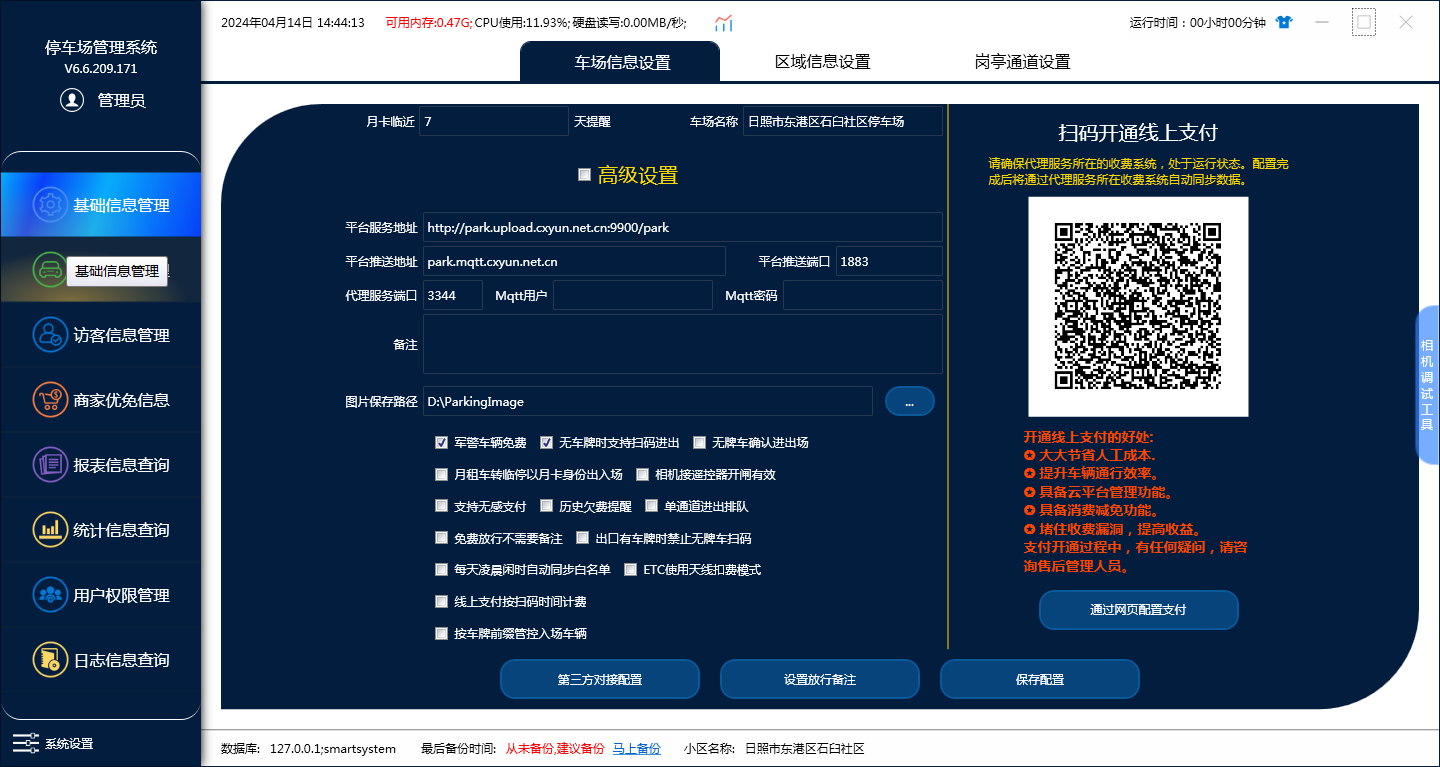Viewport: 1440px width, 767px height.
Task: Open 系统设置 sliders icon at bottom left
Action: click(25, 743)
